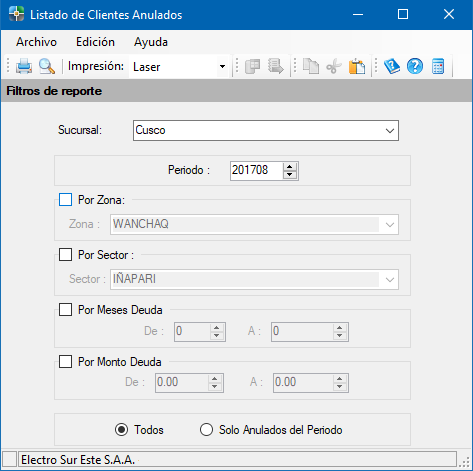This screenshot has height=471, width=473.
Task: Increase the Periodo value with up arrow
Action: [x=289, y=167]
